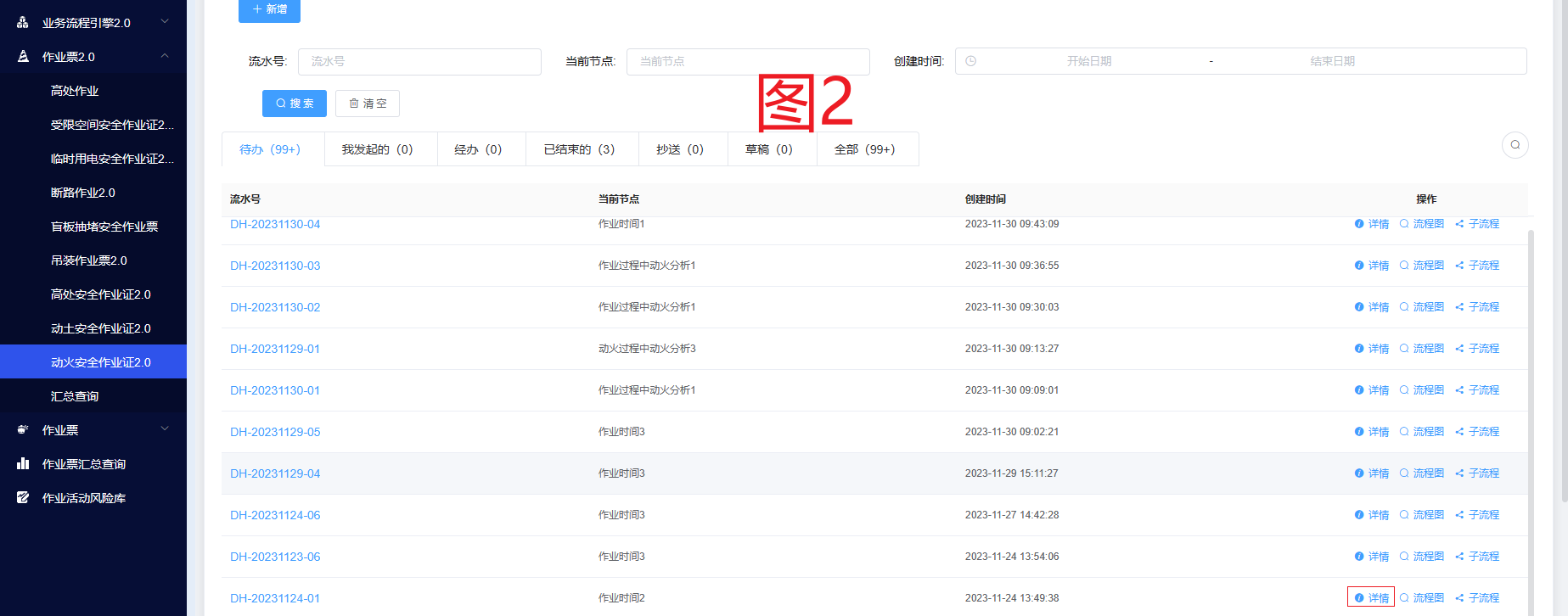Click the 动火过程中动火分析3 node cell
The image size is (1568, 616).
647,349
